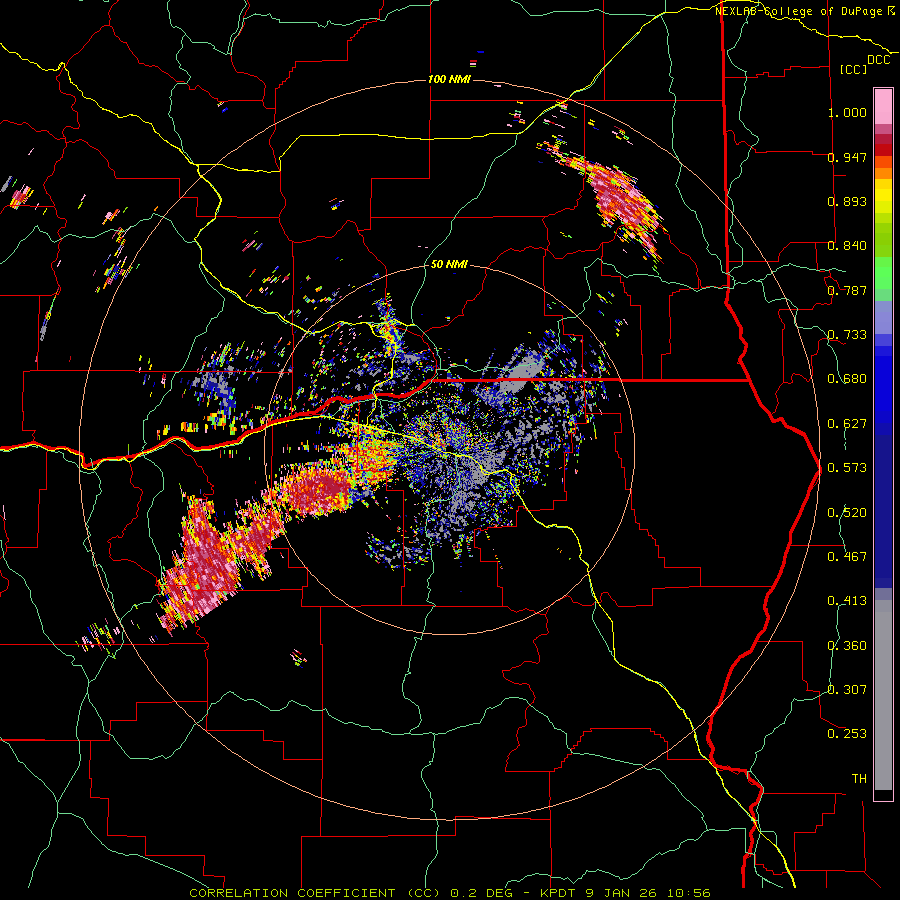Viewport: 900px width, 900px height.
Task: Click the 0.413 legend value
Action: 847,601
